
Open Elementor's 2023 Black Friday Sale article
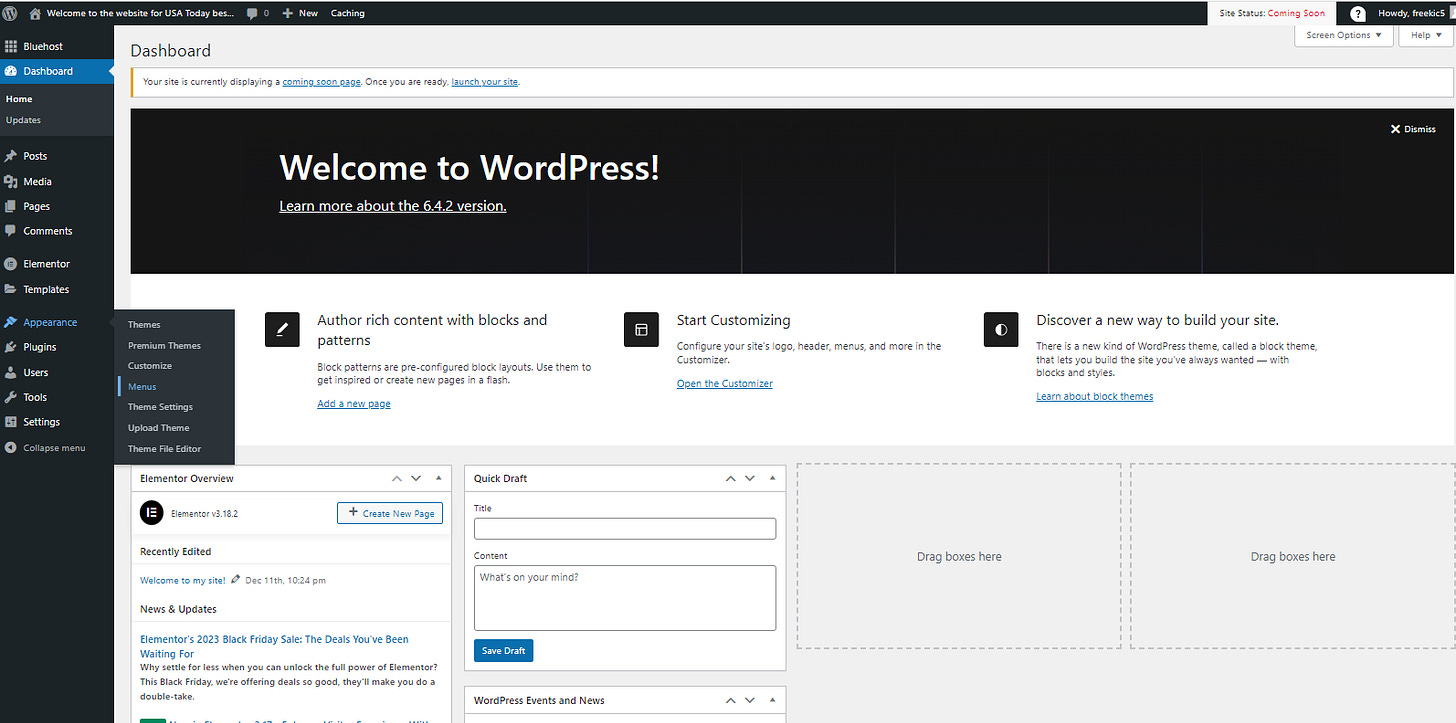coord(274,646)
